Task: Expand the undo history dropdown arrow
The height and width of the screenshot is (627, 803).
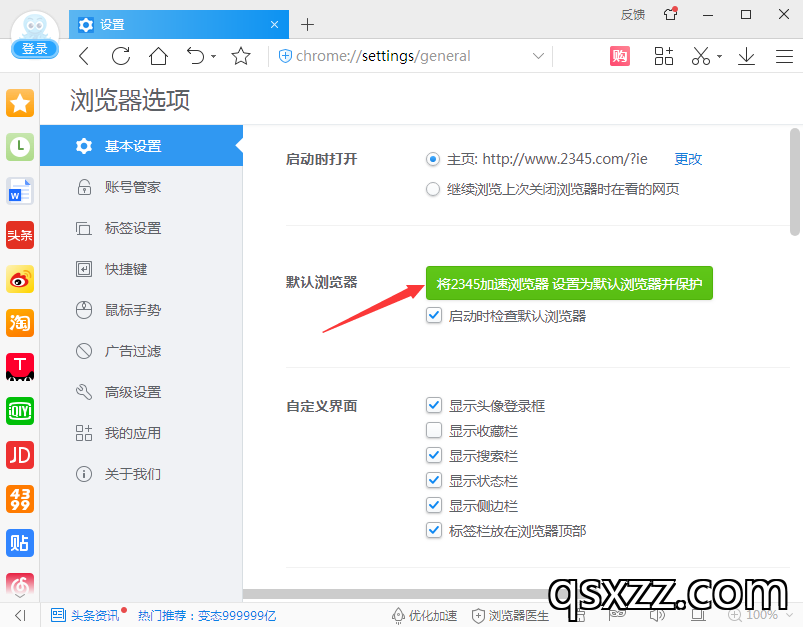Action: pos(214,56)
